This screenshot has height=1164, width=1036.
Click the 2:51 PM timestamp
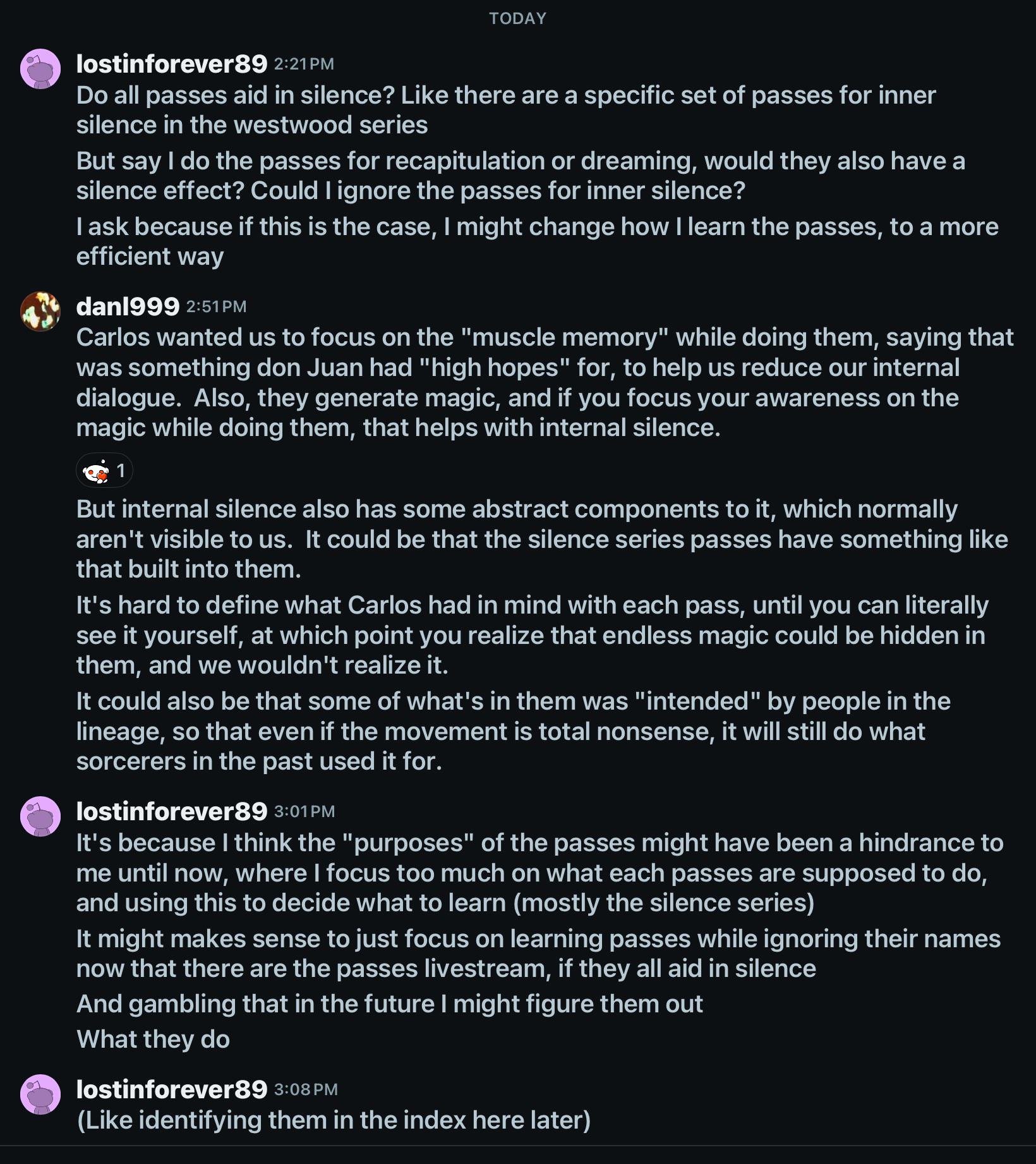click(216, 307)
